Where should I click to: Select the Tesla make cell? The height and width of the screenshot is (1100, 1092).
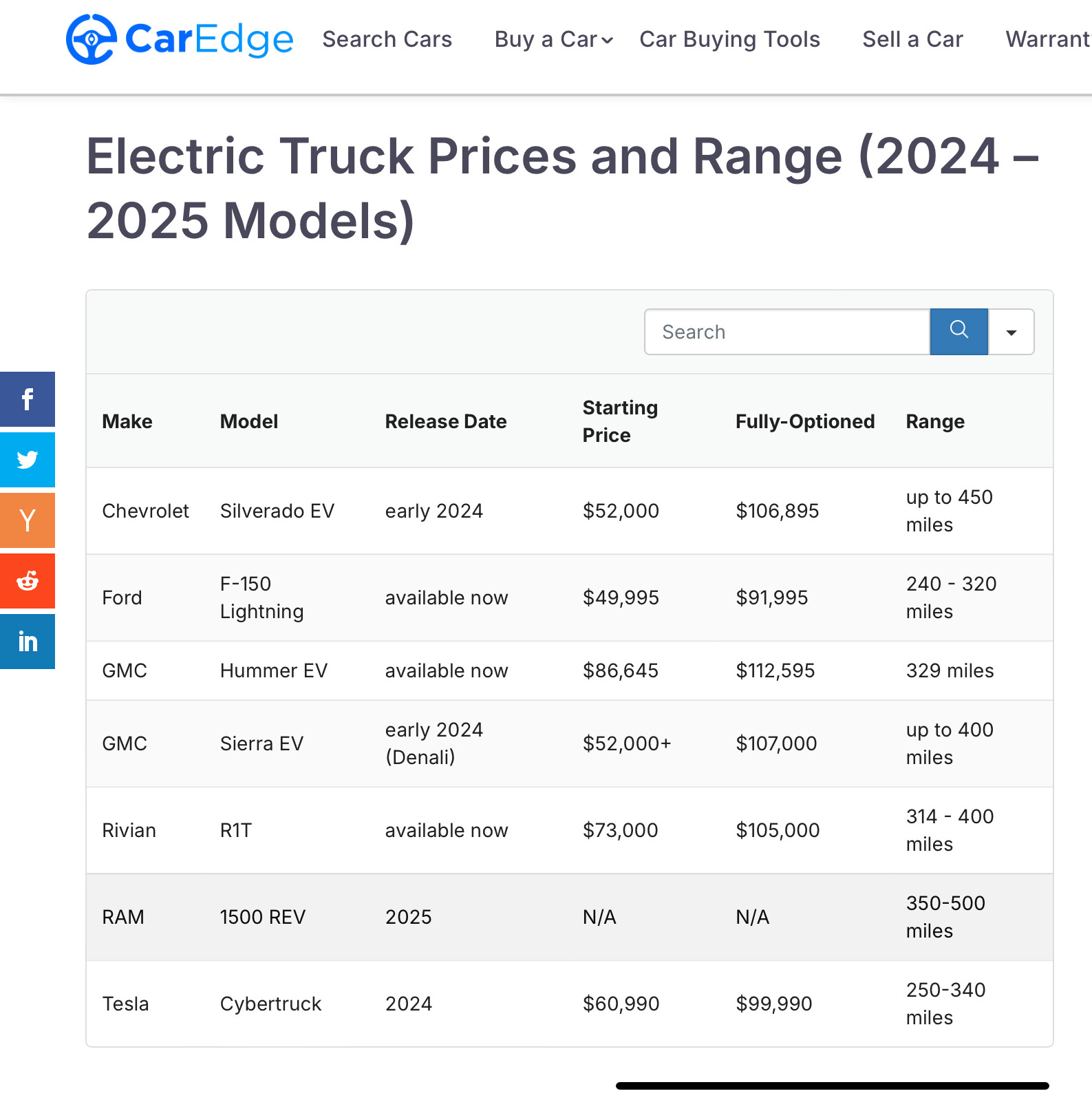(x=125, y=1004)
